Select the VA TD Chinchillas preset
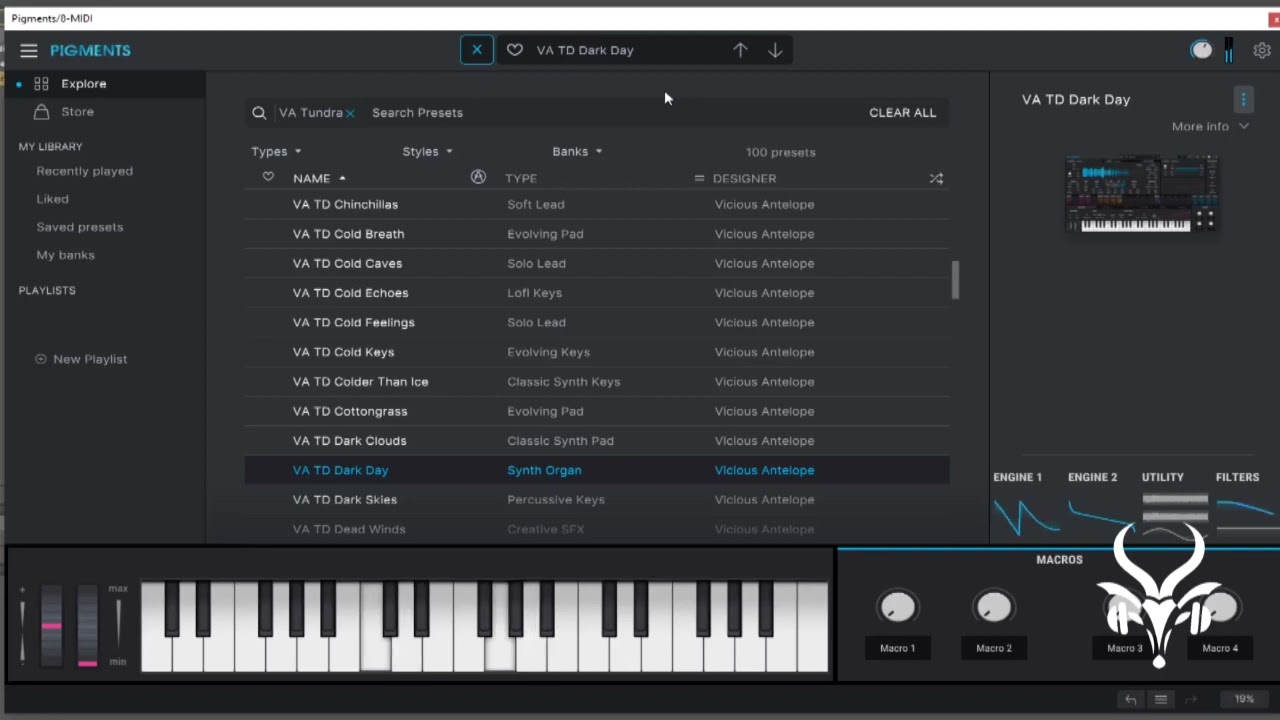The image size is (1280, 720). [597, 204]
